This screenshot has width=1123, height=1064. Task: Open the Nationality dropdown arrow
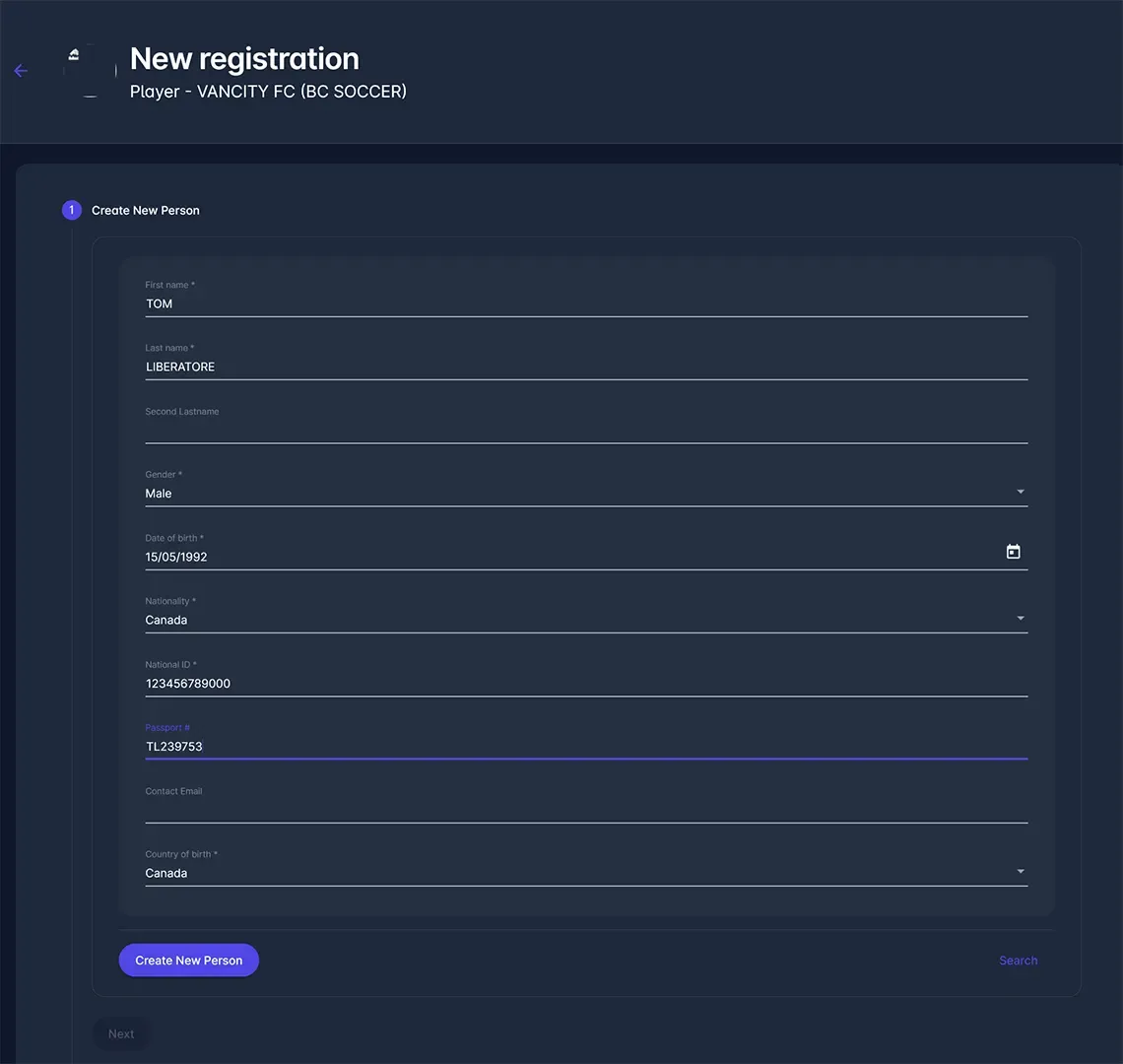point(1021,619)
